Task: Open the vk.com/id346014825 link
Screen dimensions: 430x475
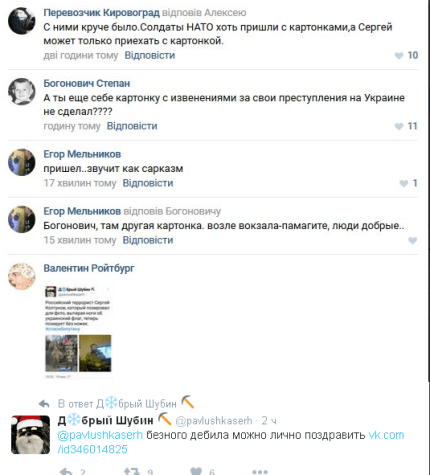Action: 231,442
